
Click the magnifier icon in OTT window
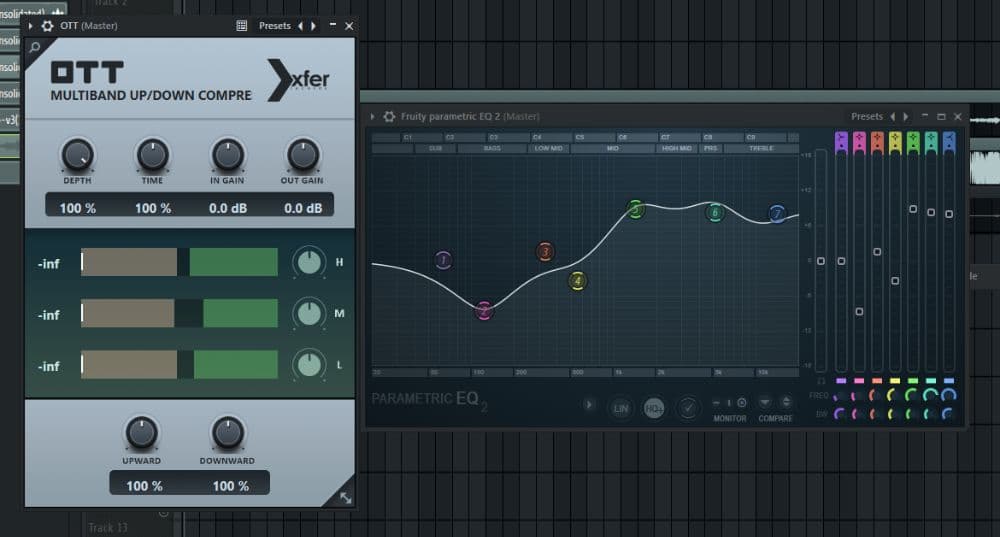(35, 47)
